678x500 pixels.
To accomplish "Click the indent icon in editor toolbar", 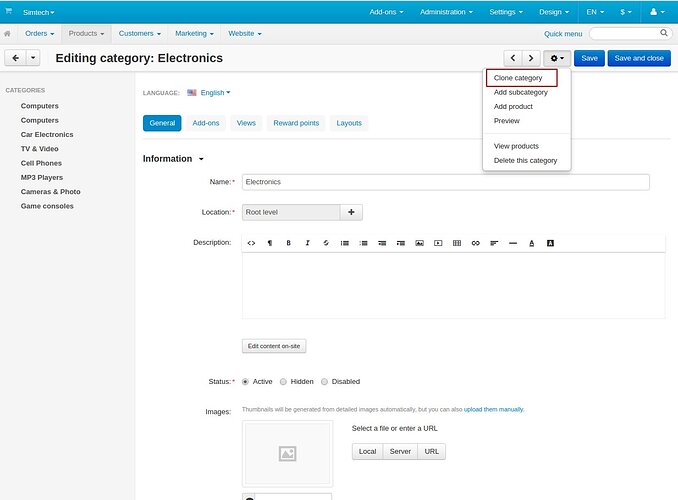I will 401,243.
